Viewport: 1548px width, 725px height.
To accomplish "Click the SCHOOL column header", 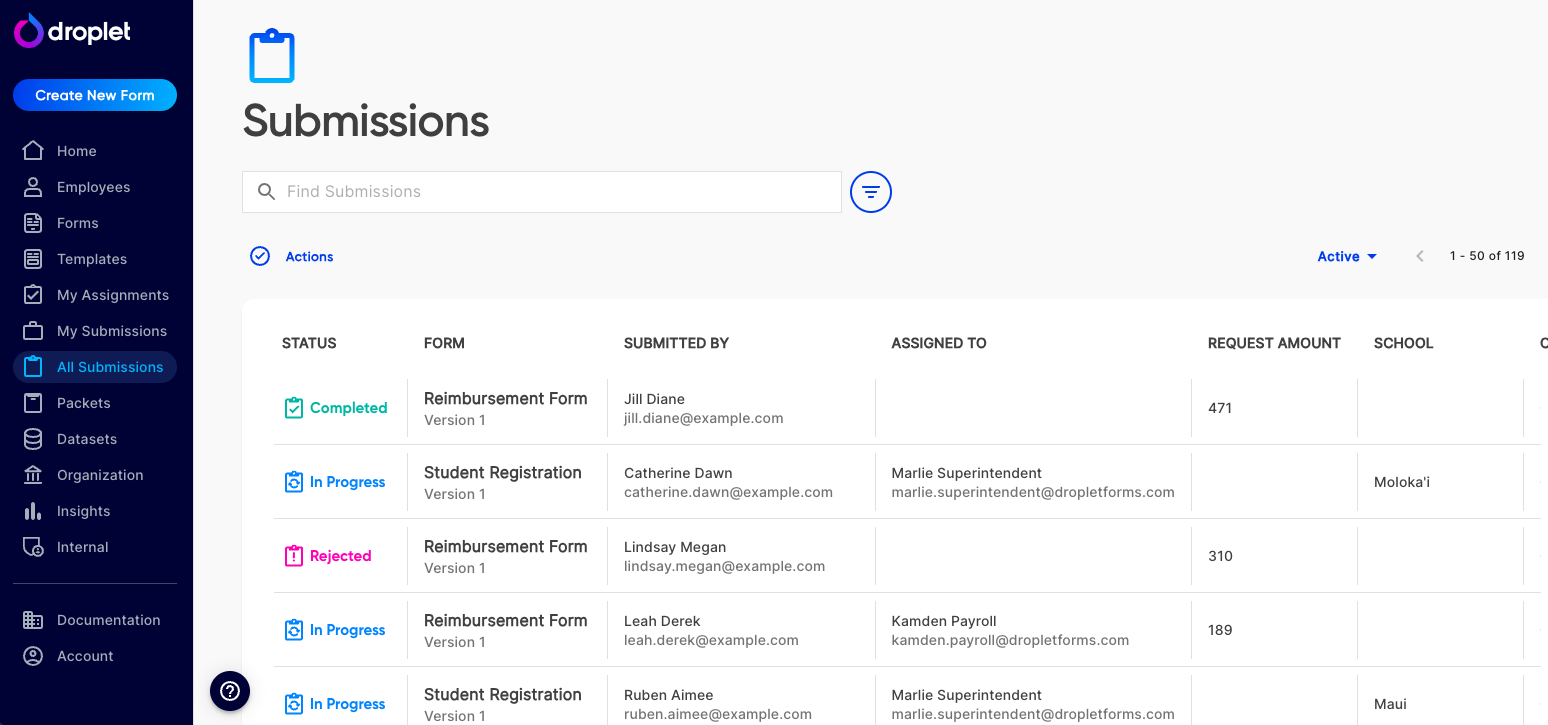I will [x=1403, y=343].
